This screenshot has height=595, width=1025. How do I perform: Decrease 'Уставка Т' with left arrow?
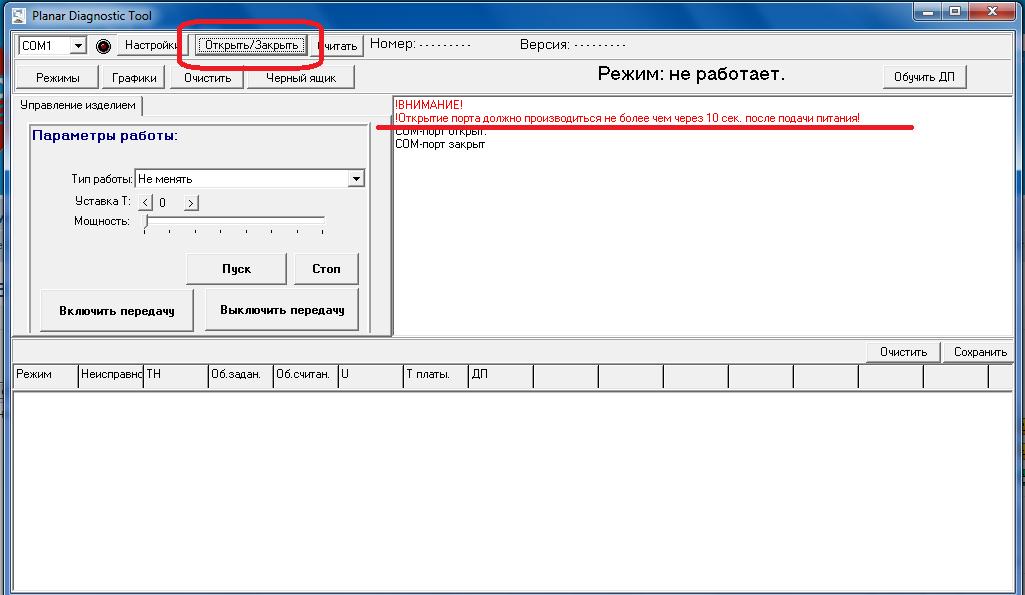click(146, 203)
